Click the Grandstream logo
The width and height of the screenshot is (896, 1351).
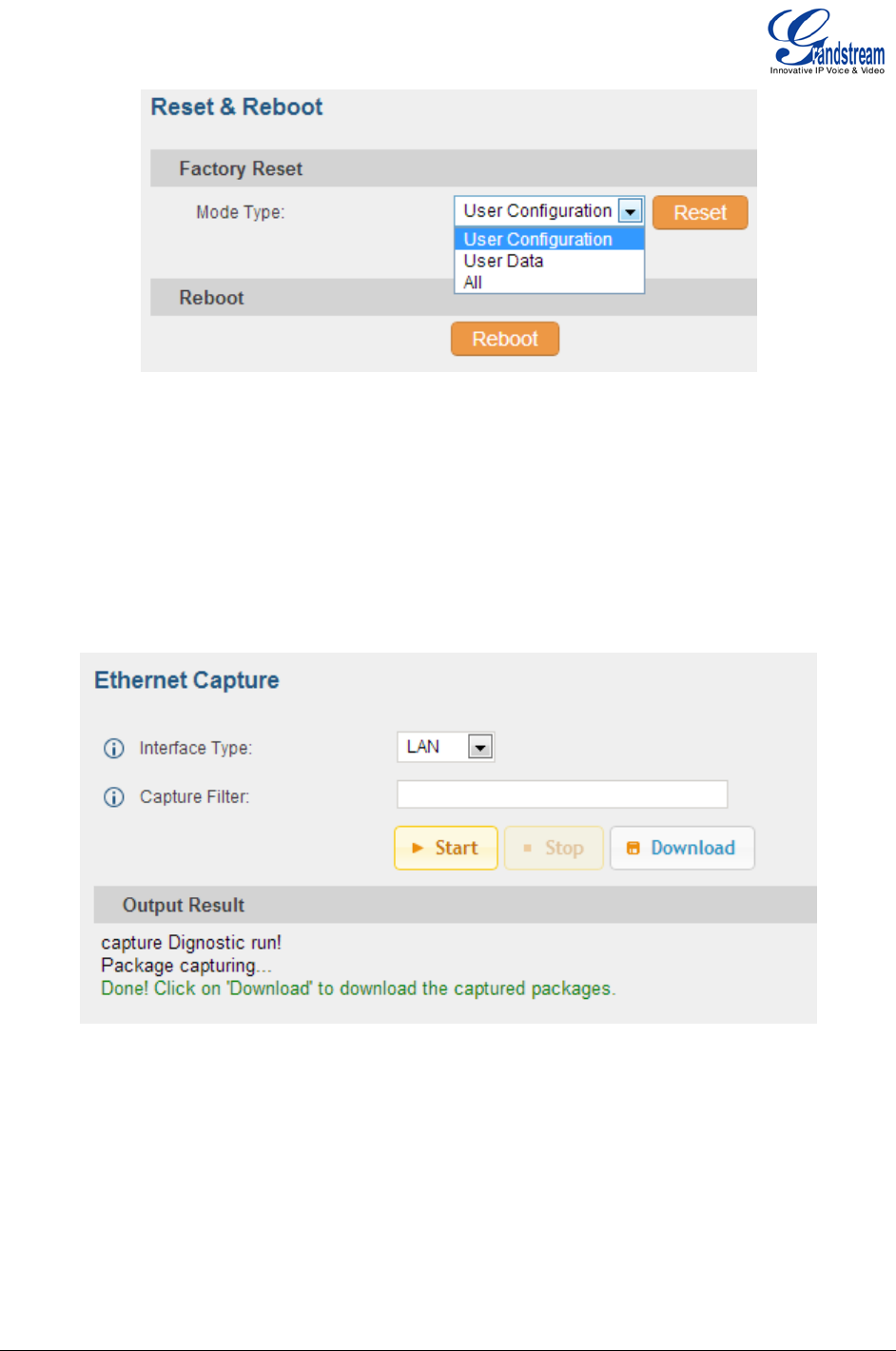click(826, 42)
